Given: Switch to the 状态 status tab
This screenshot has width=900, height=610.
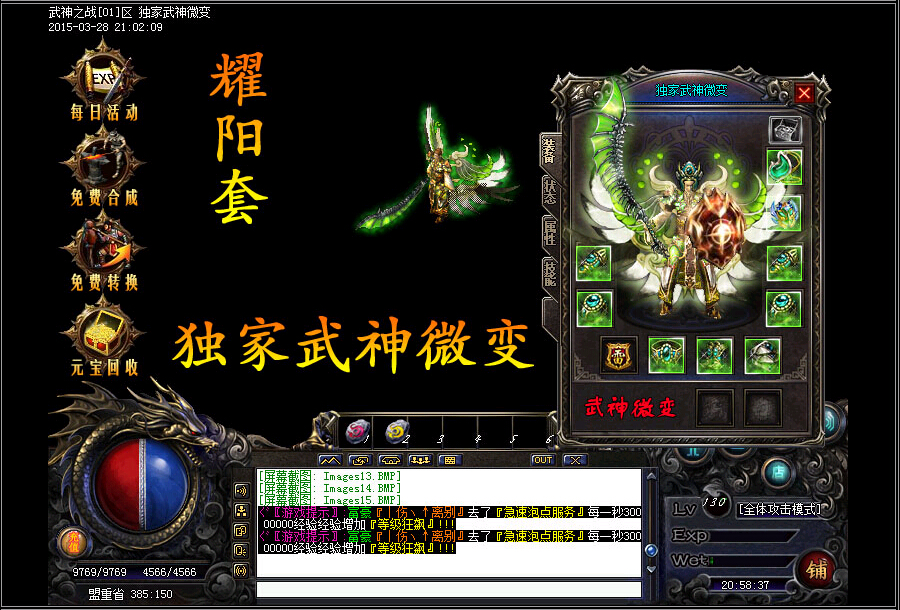Looking at the screenshot, I should click(550, 193).
